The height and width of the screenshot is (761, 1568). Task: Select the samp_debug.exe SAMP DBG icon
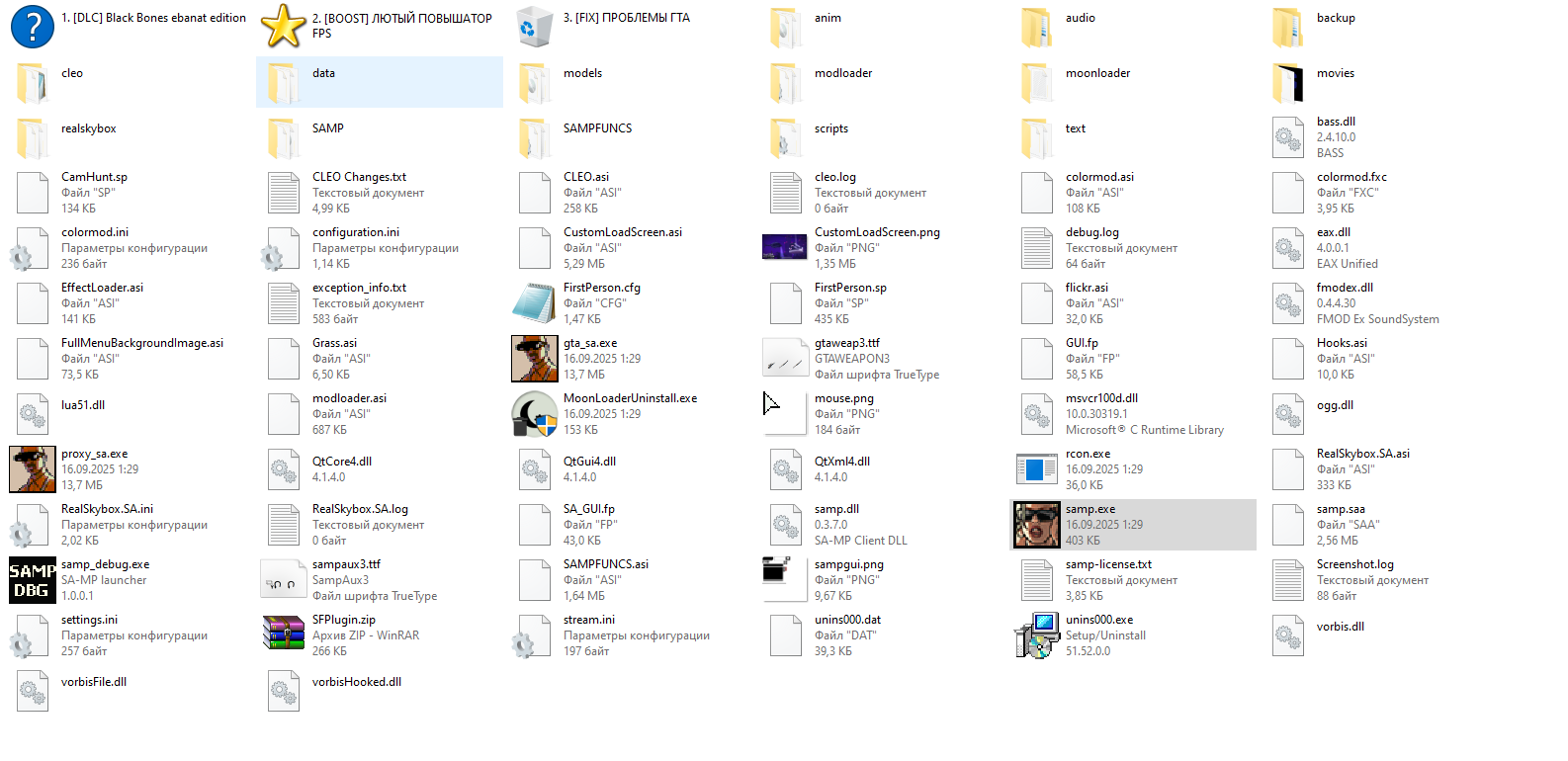(33, 580)
